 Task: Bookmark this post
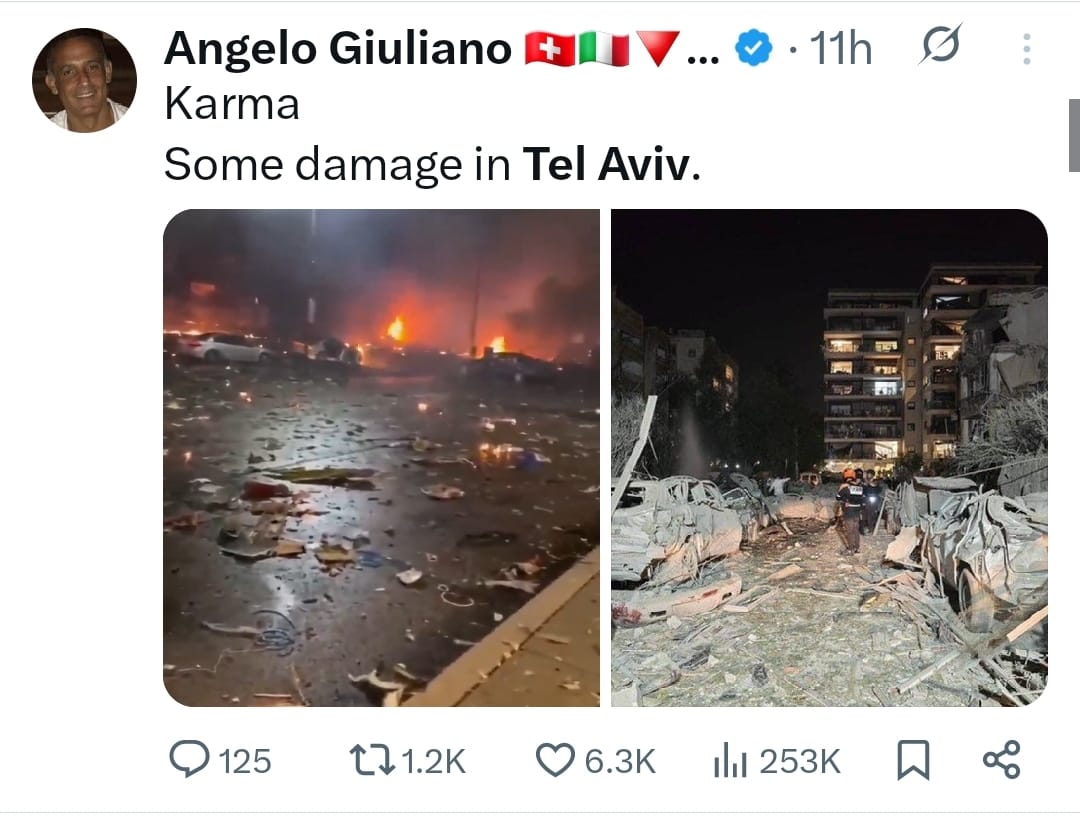(x=913, y=760)
